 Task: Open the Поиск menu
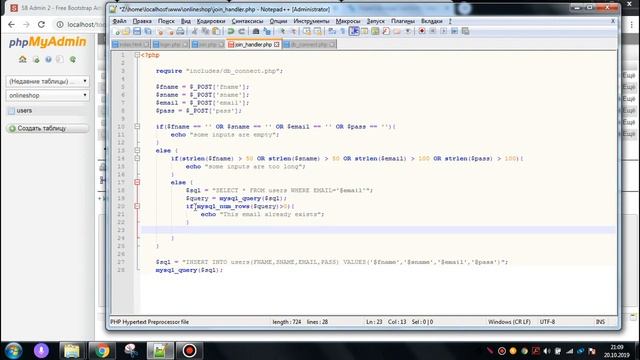[x=166, y=21]
